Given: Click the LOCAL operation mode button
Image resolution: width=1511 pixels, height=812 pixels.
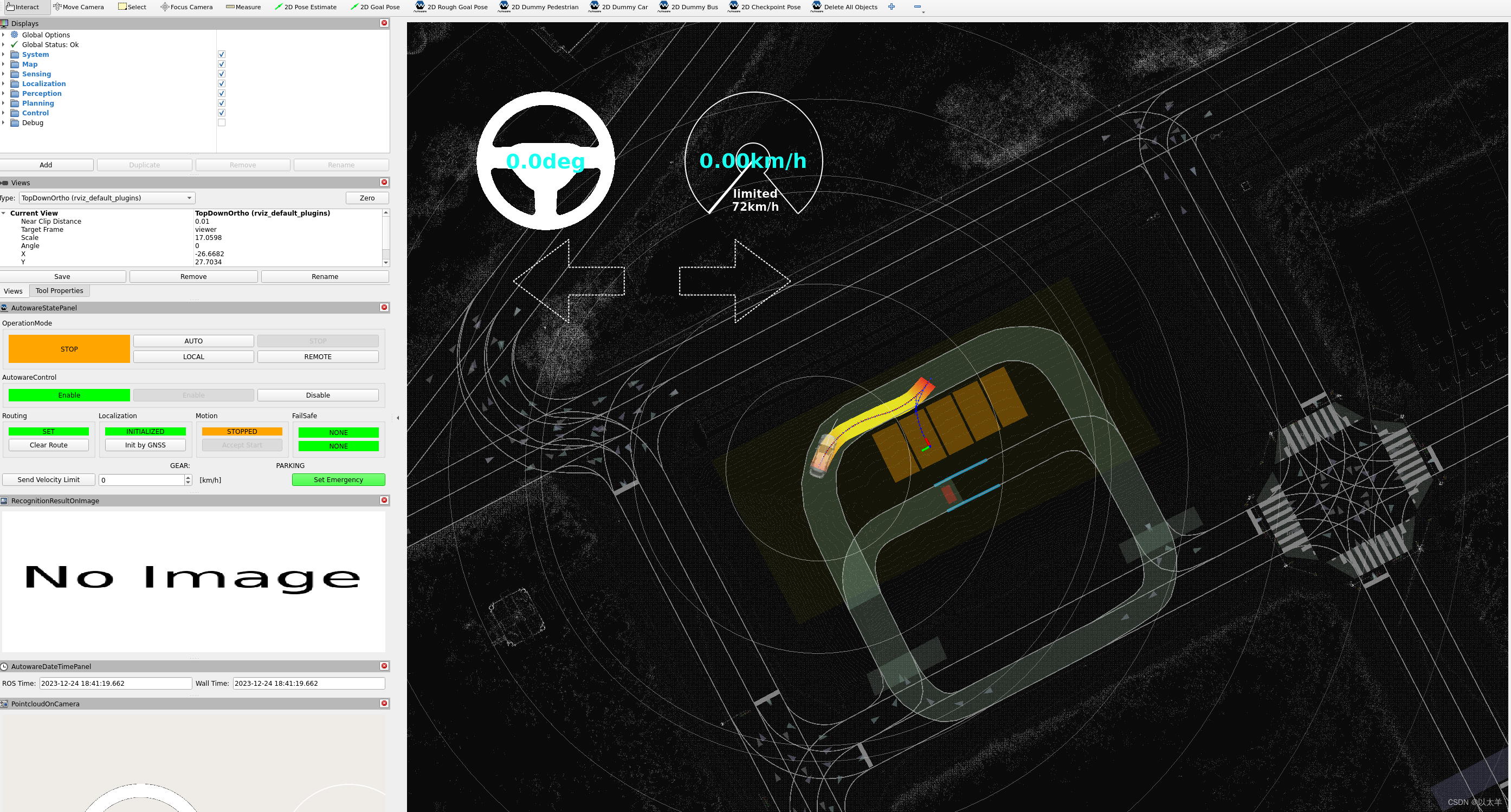Looking at the screenshot, I should click(x=193, y=356).
